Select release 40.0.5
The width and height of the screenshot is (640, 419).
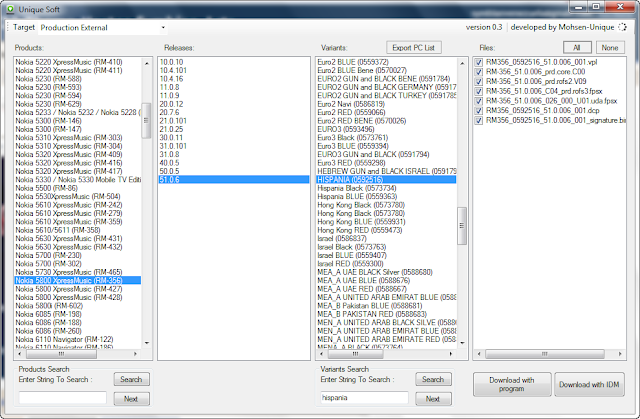[169, 163]
